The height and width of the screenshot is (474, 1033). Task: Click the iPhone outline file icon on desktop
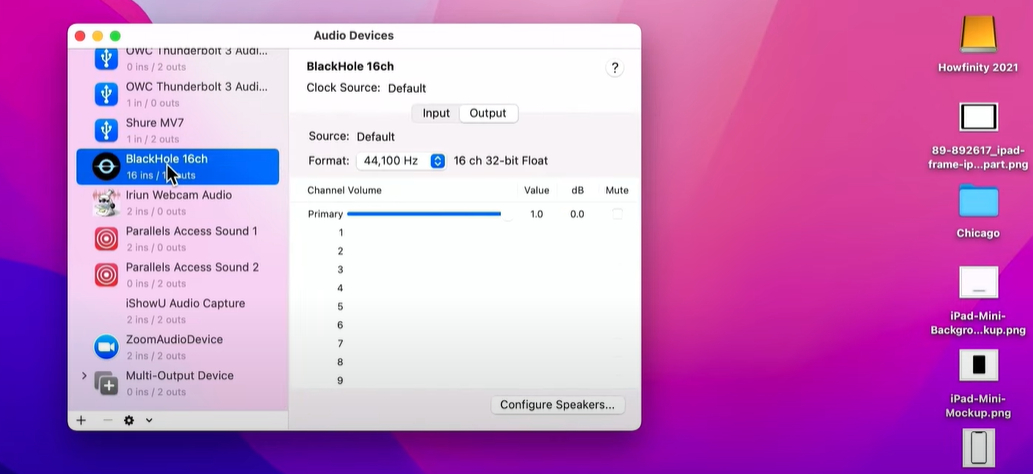978,447
